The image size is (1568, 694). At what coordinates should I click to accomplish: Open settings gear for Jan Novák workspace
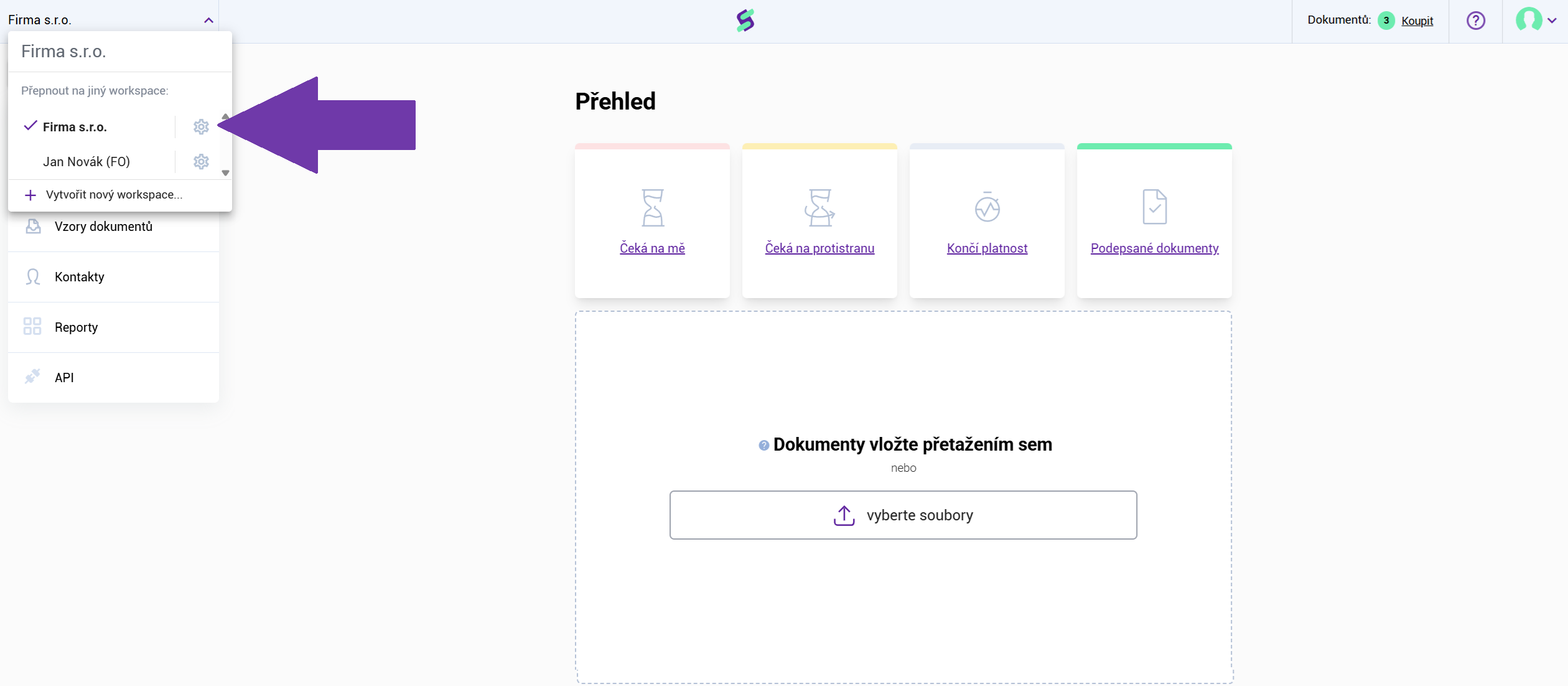click(200, 162)
